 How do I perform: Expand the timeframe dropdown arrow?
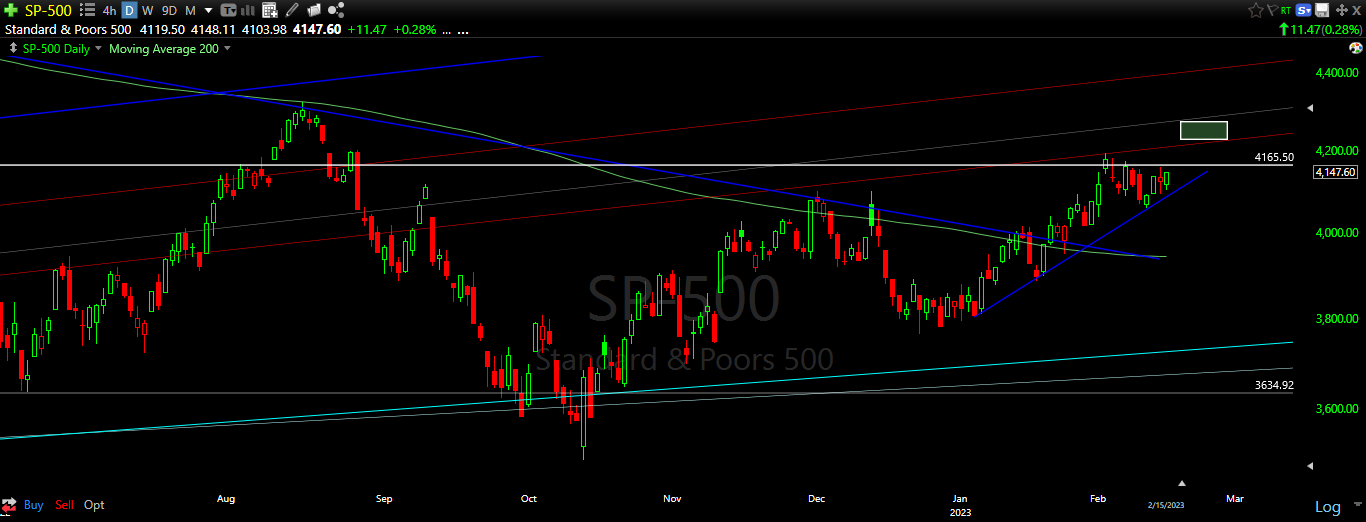208,10
